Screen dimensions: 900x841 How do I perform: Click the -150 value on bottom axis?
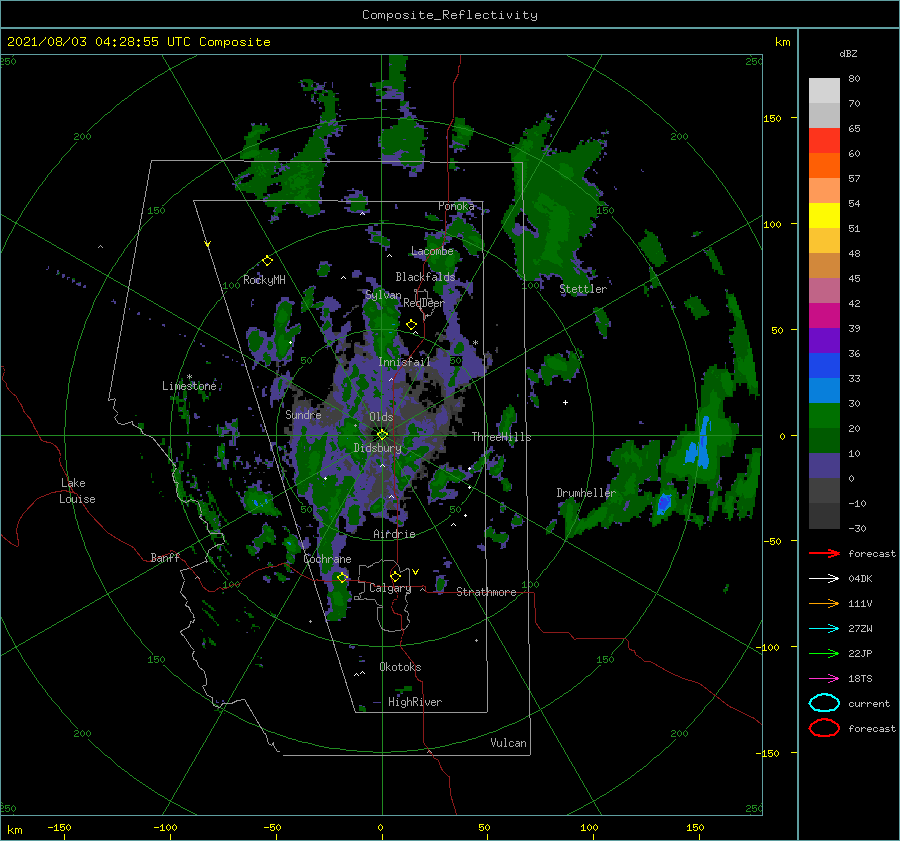tap(59, 828)
